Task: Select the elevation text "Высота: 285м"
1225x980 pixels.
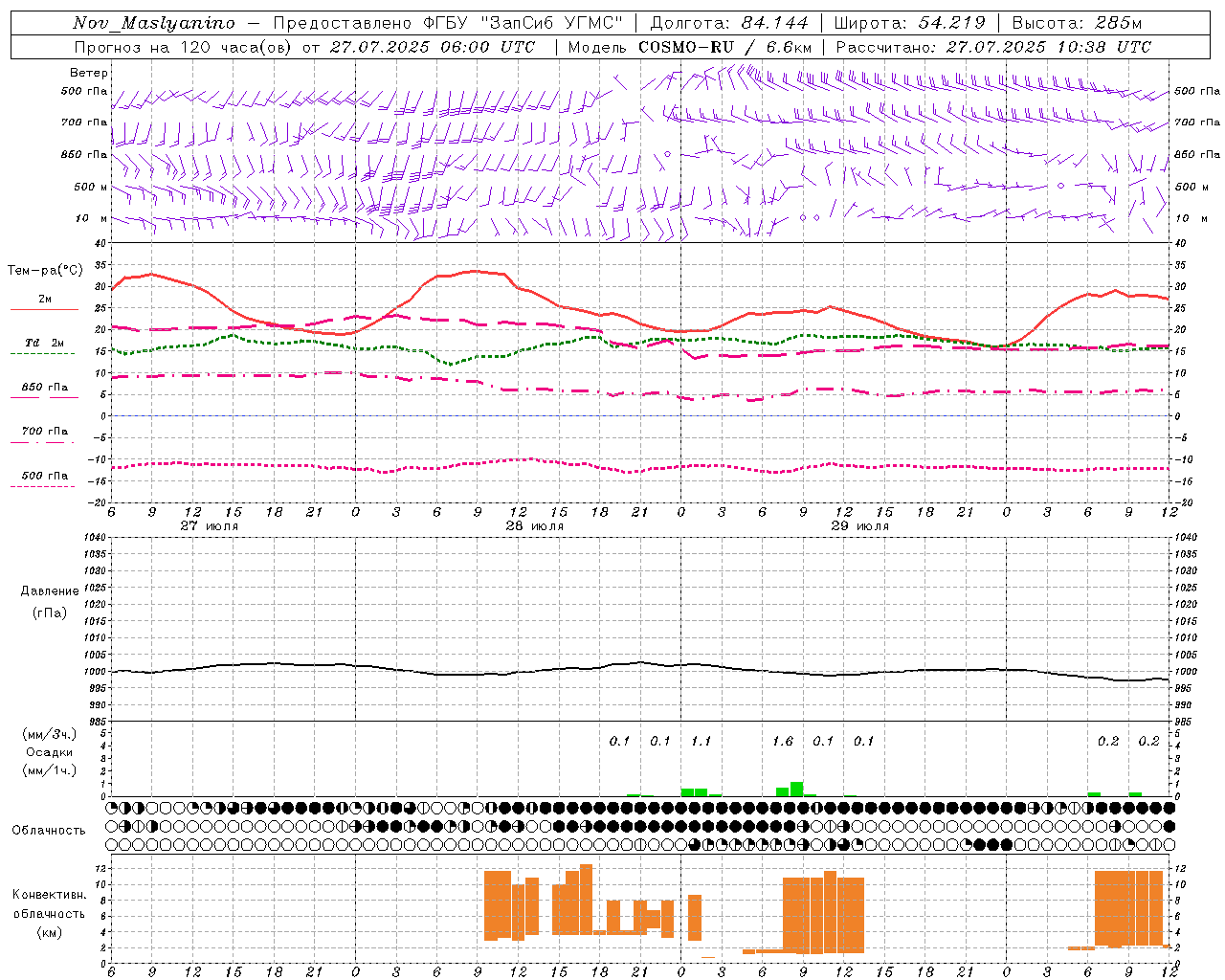Action: tap(1077, 23)
